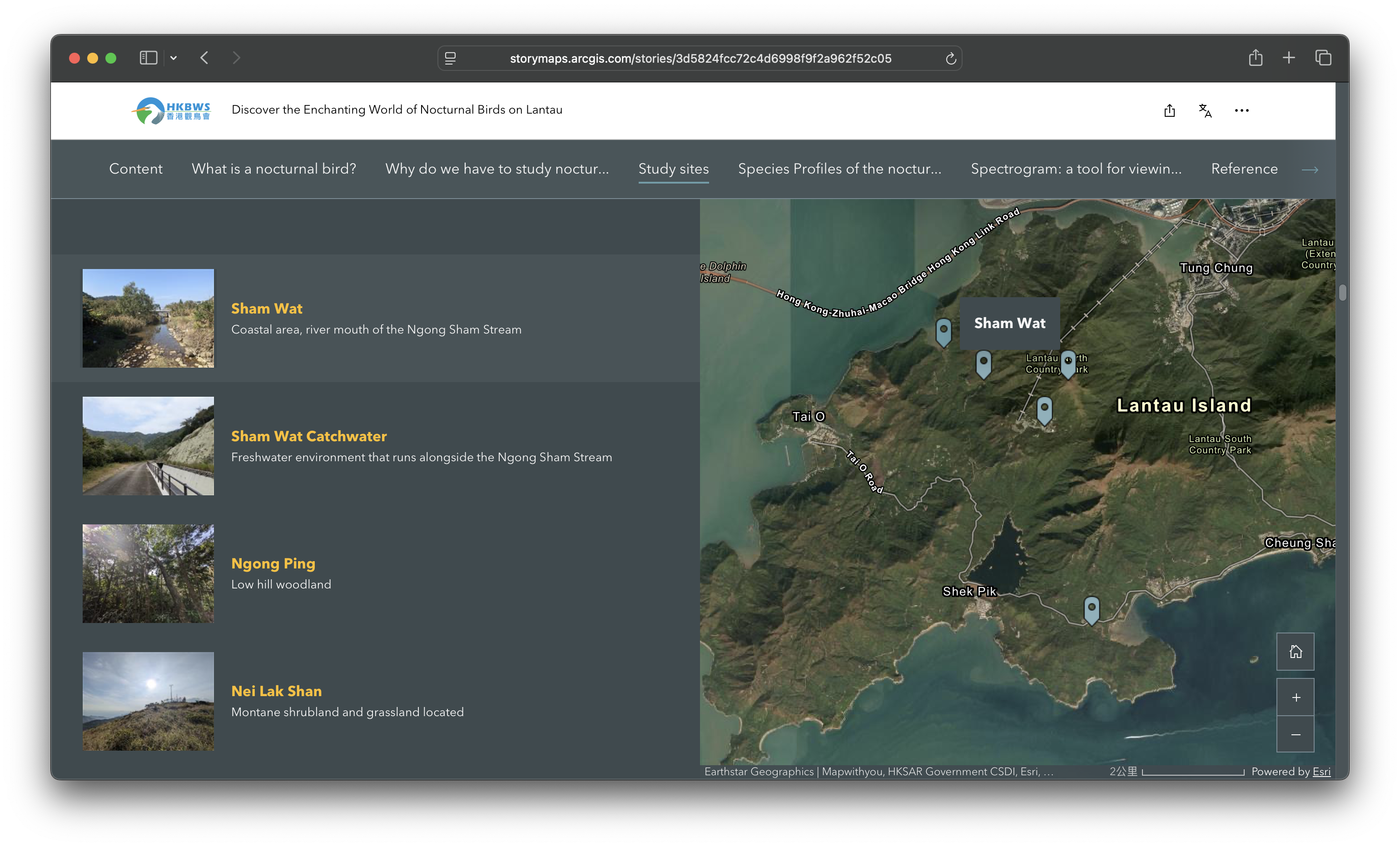Select the Ngong Ping site title
Viewport: 1400px width, 847px height.
point(273,563)
